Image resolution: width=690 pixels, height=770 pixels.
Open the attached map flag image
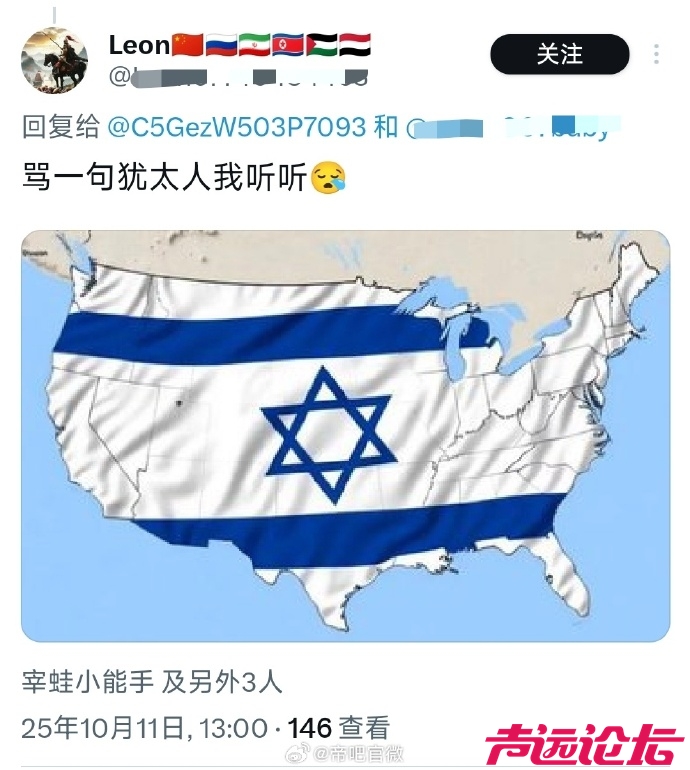click(x=345, y=436)
